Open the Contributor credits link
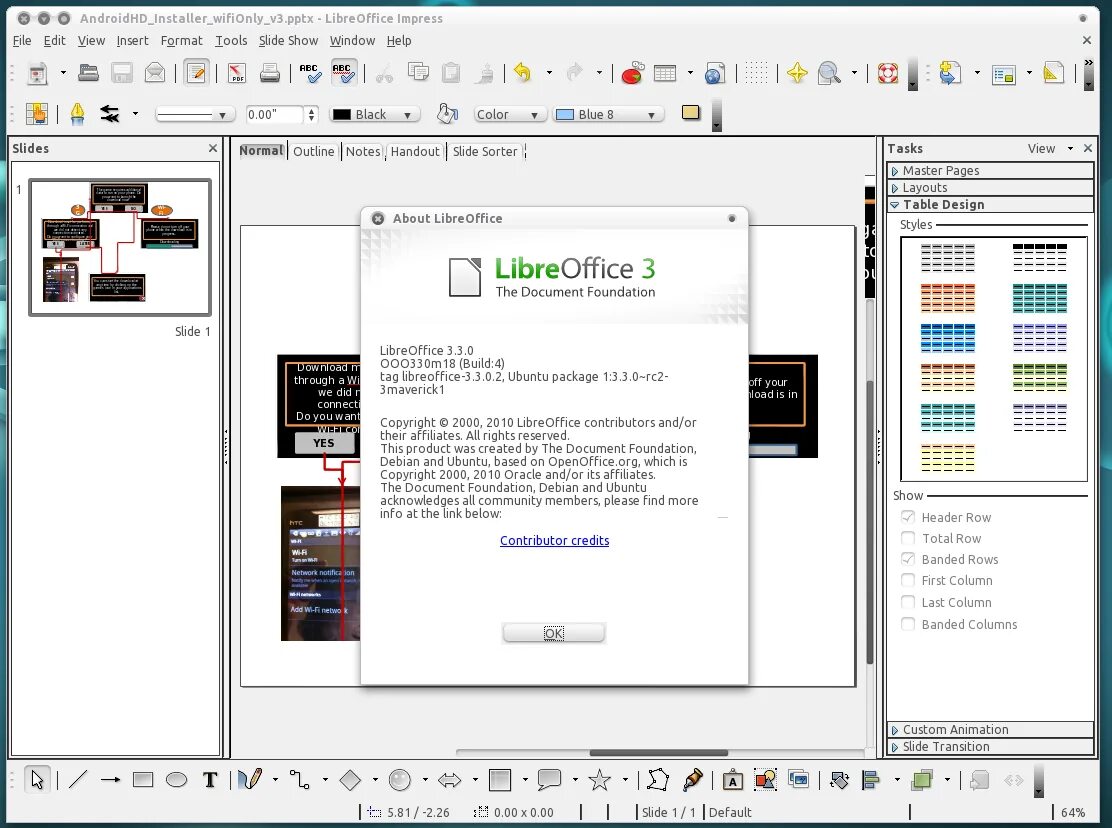 click(555, 540)
